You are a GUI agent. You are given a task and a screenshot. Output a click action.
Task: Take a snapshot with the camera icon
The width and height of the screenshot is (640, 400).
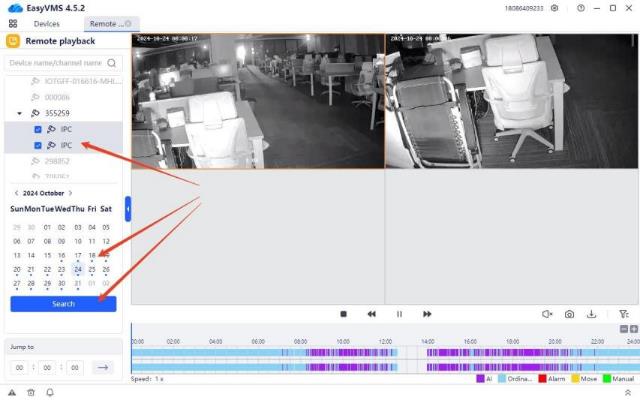pyautogui.click(x=569, y=314)
